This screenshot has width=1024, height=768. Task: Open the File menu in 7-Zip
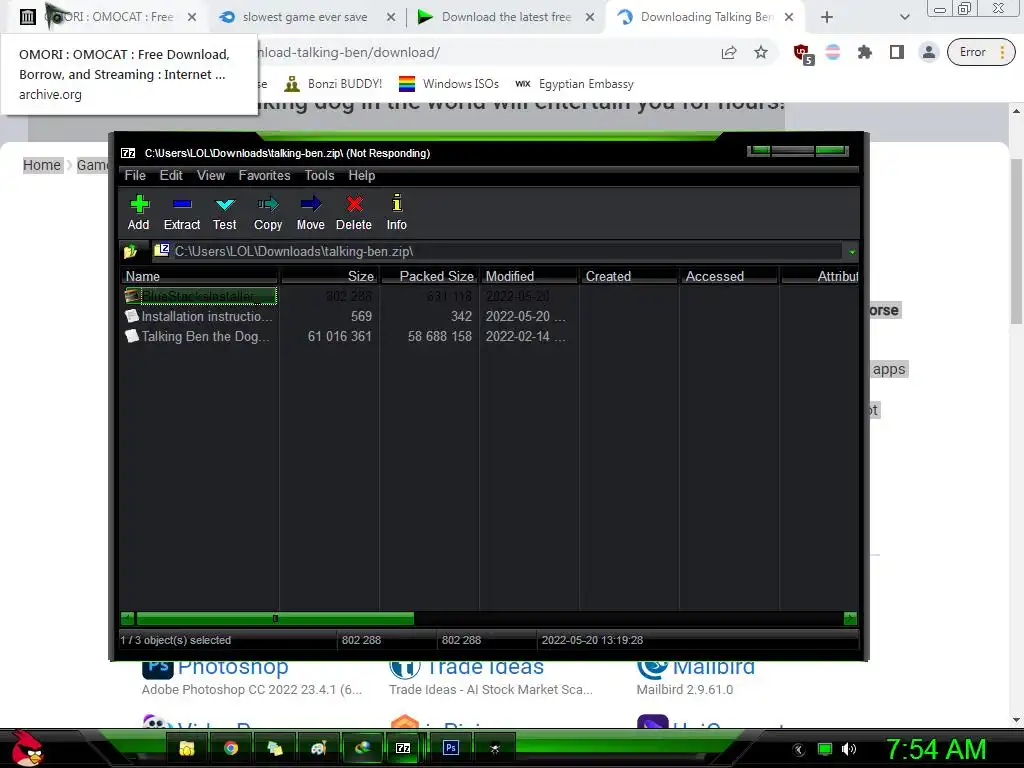(135, 176)
